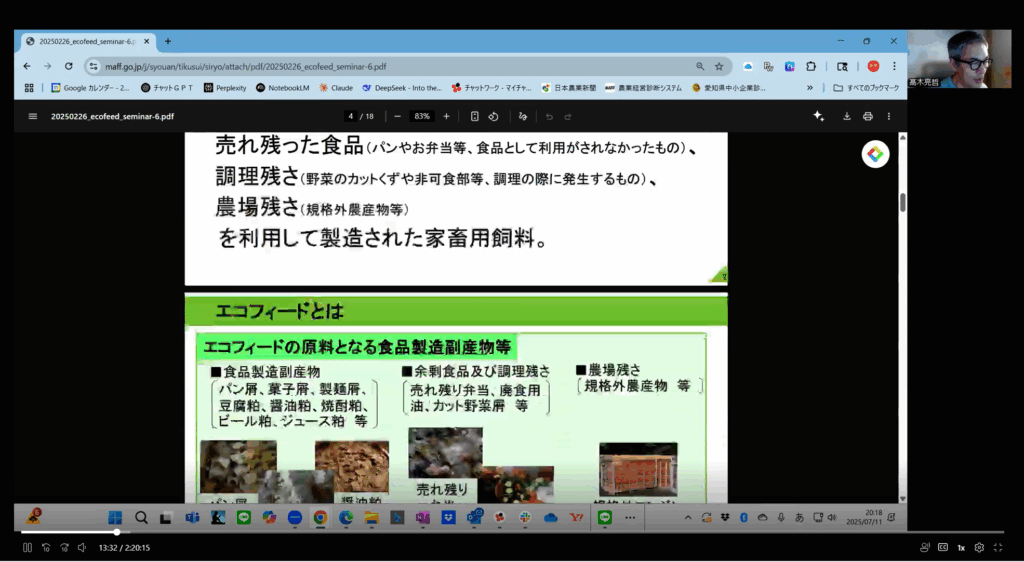This screenshot has height=562, width=1024.
Task: Open the Chrome apps grid shortcut
Action: click(29, 87)
